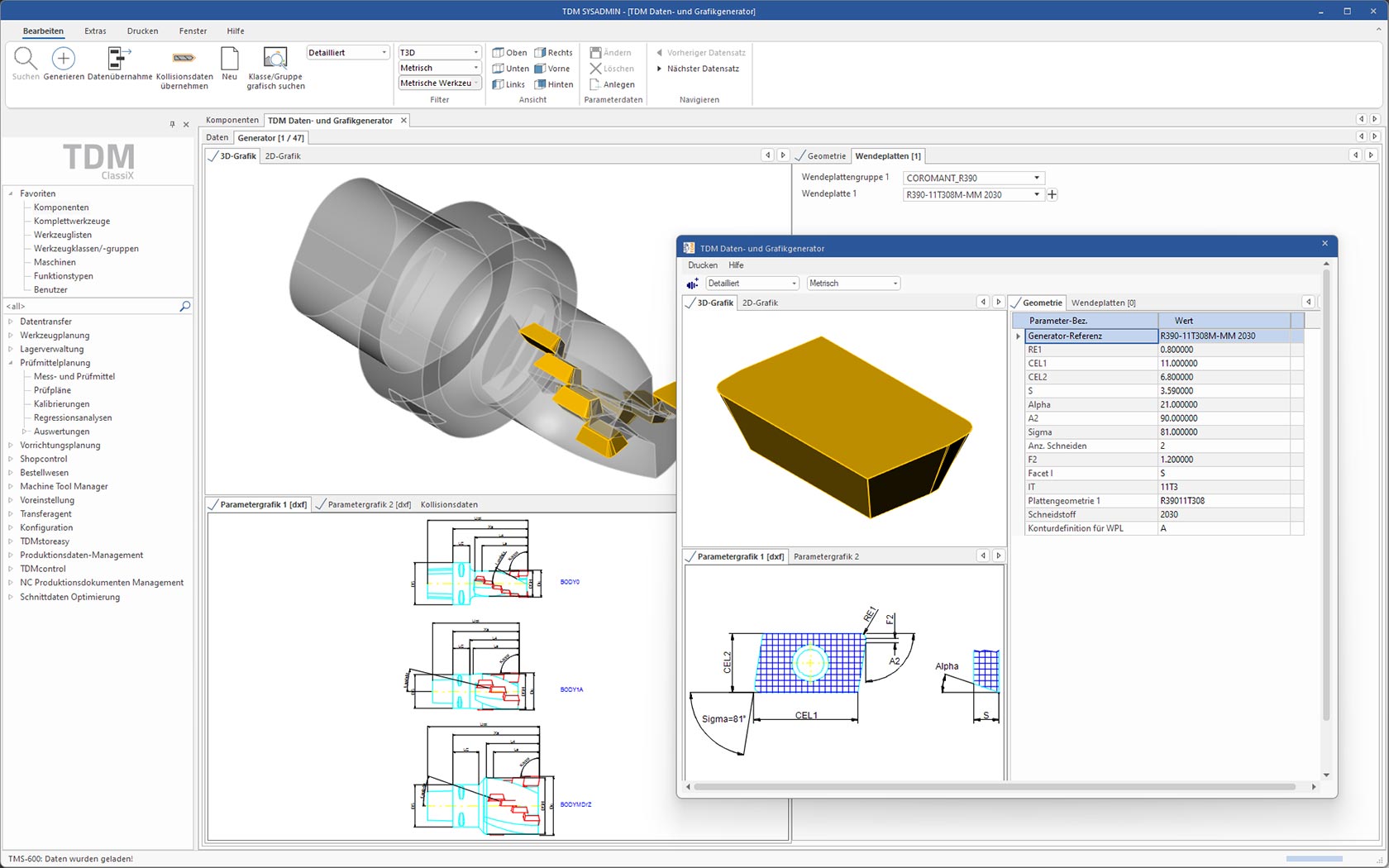Image resolution: width=1389 pixels, height=868 pixels.
Task: Open the Detailliert dropdown in ribbon
Action: tap(384, 53)
